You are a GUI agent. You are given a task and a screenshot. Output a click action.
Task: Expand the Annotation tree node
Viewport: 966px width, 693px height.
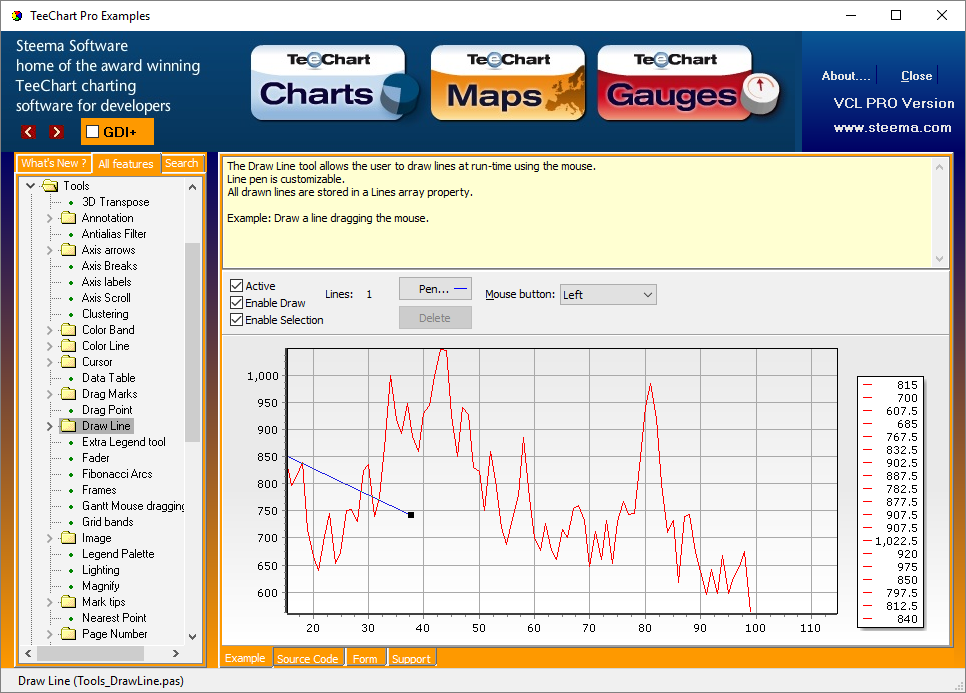click(x=49, y=218)
